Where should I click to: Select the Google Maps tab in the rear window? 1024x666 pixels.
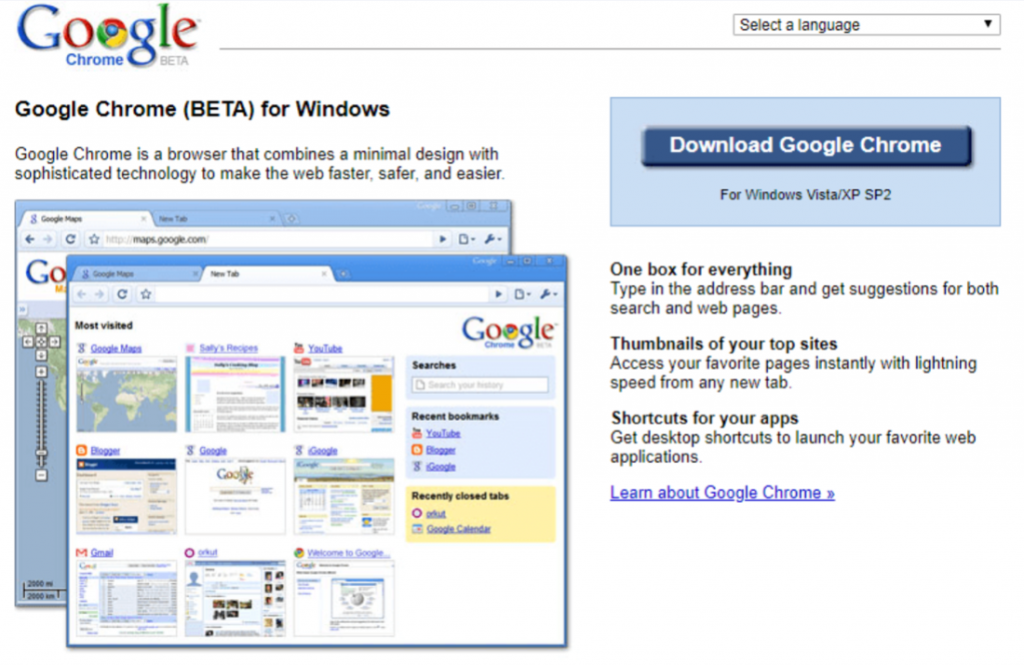point(85,219)
